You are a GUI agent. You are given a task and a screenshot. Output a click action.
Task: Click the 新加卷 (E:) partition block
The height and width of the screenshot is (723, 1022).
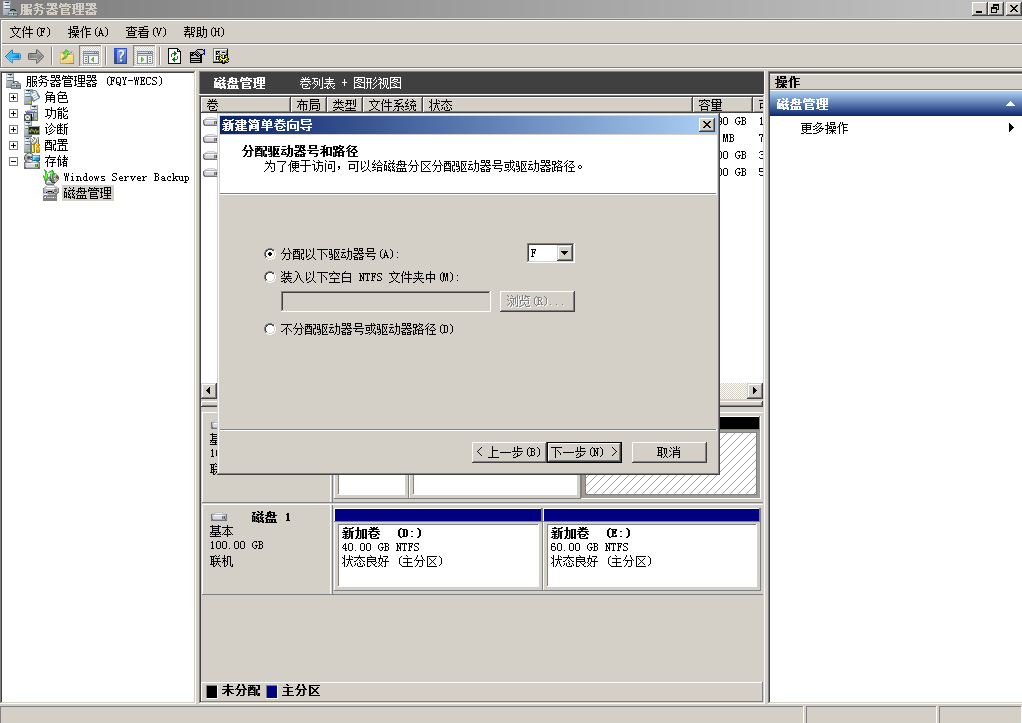pyautogui.click(x=652, y=549)
